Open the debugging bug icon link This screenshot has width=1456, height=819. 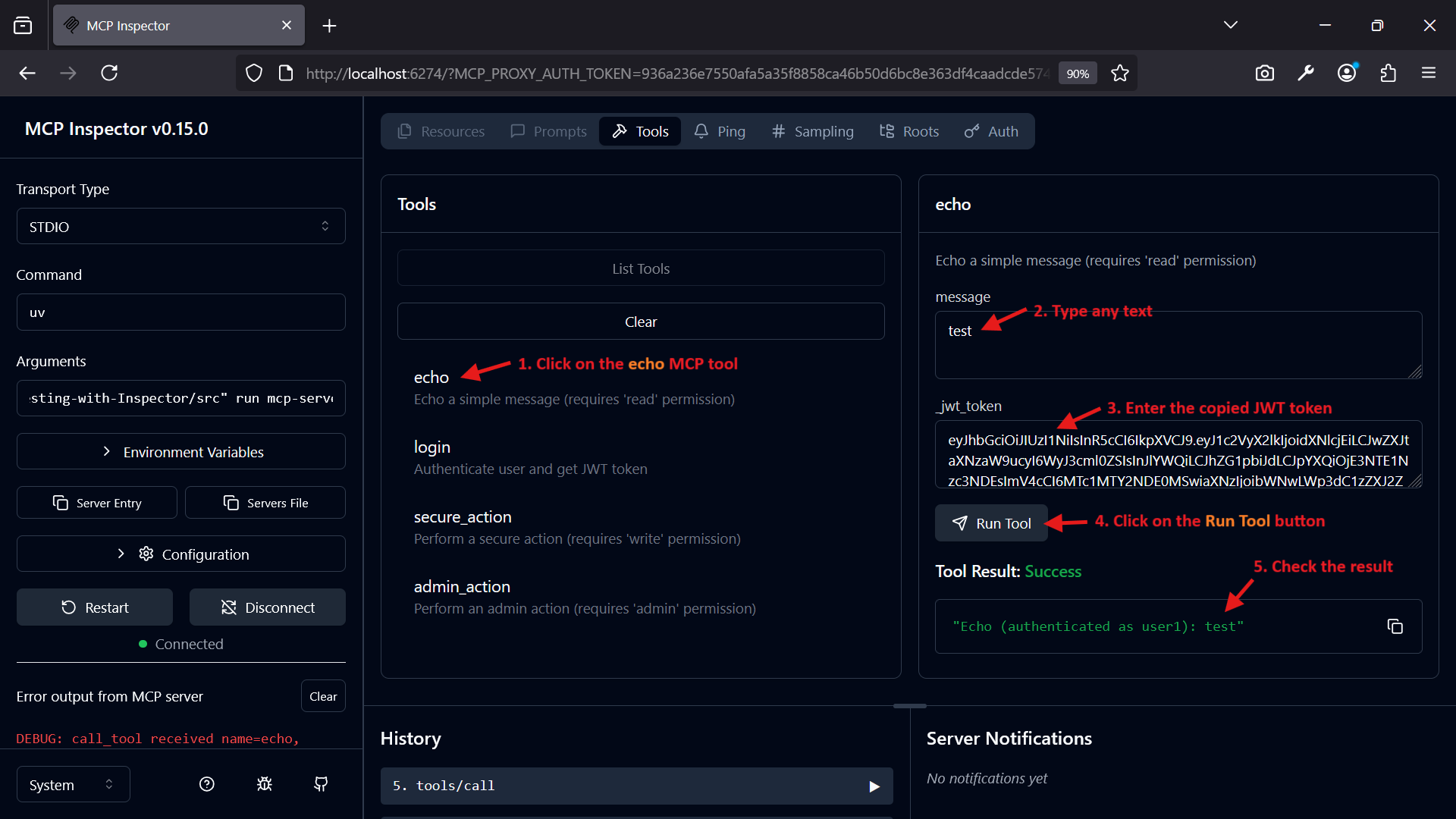pos(264,784)
